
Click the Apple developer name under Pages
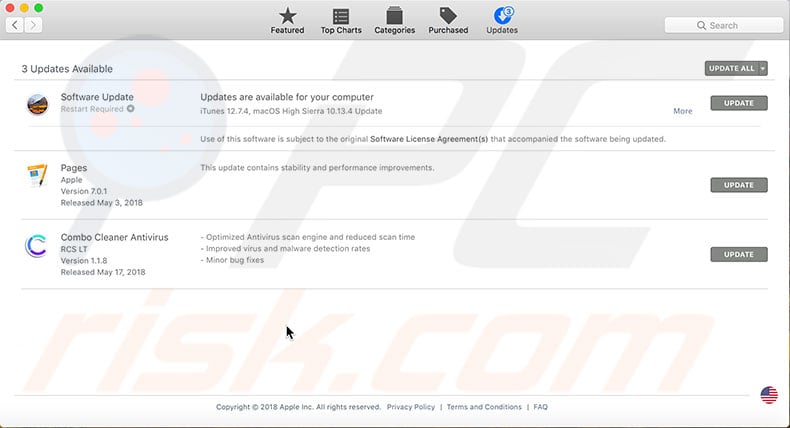71,180
